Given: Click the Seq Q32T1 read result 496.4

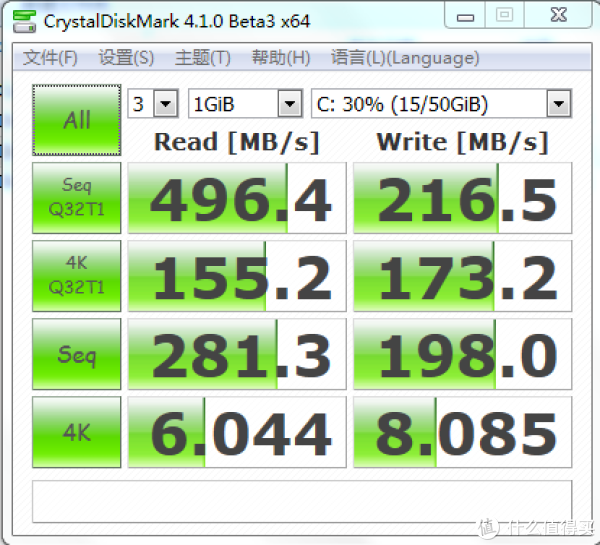Looking at the screenshot, I should click(237, 198).
